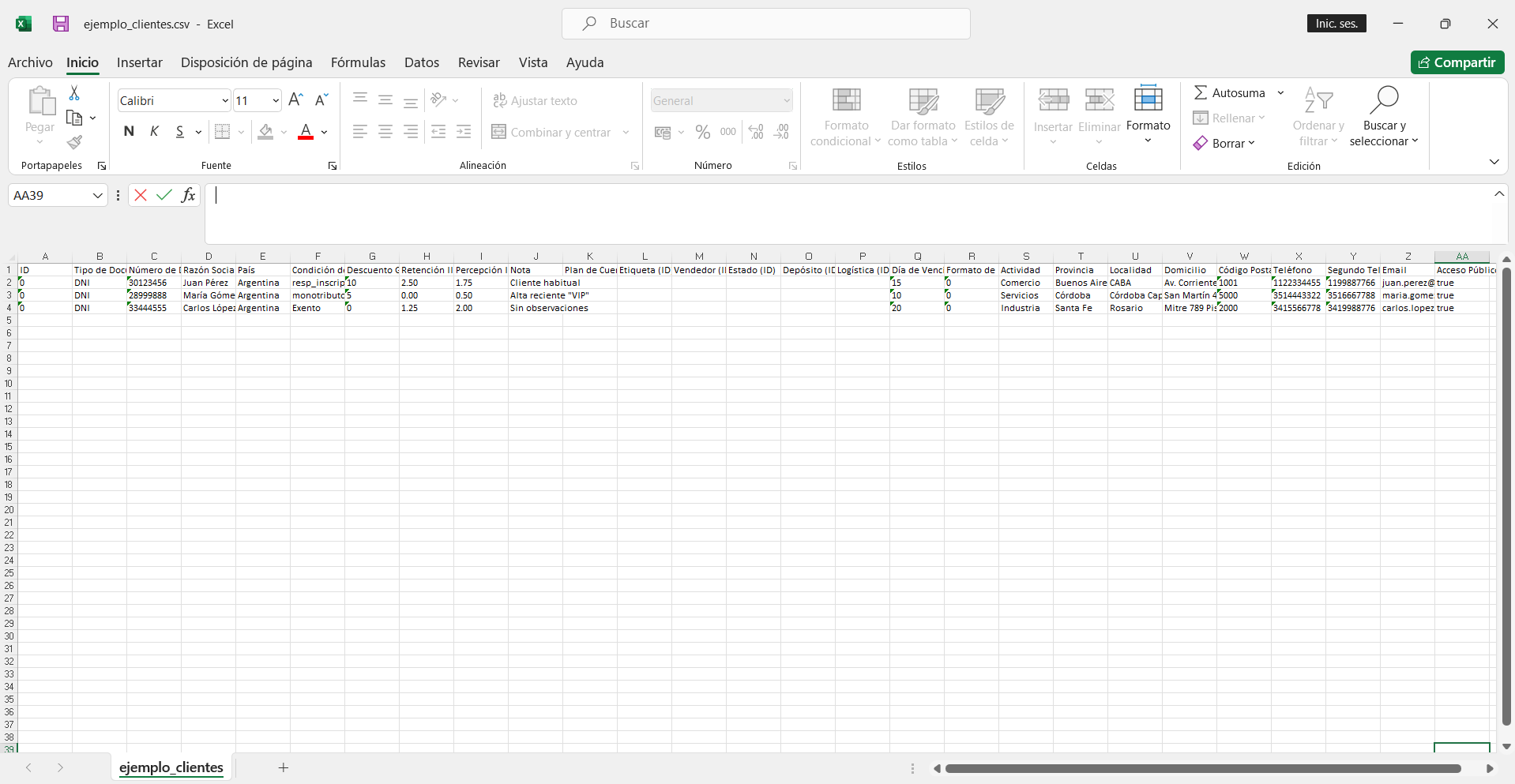Viewport: 1515px width, 784px height.
Task: Click the Cut scissors icon
Action: tap(74, 93)
